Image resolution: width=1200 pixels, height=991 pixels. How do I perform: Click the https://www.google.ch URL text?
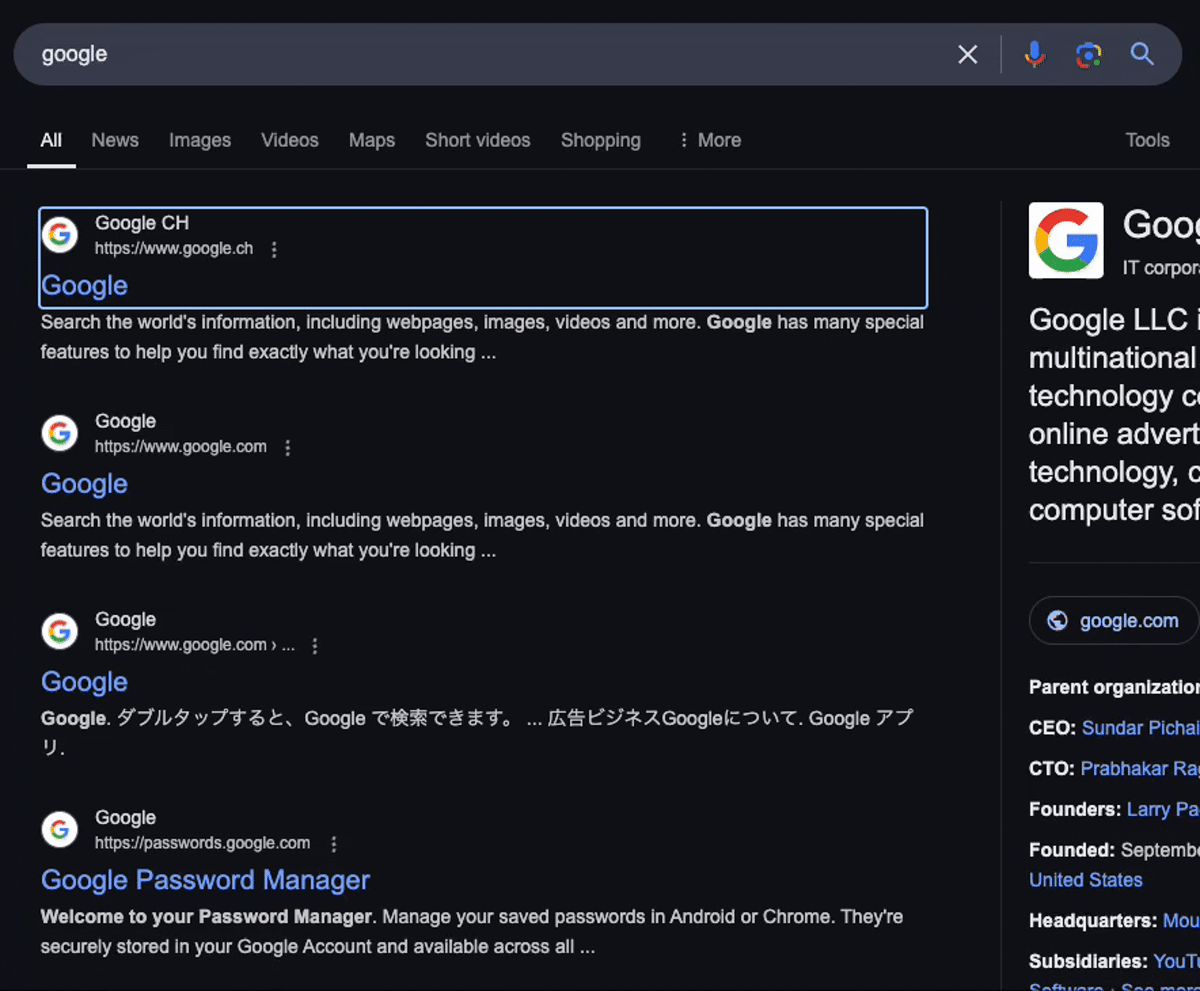174,249
